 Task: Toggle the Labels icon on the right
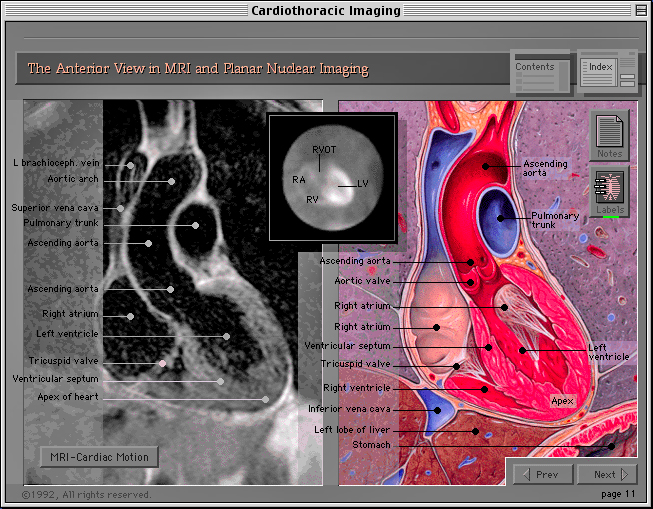(609, 188)
